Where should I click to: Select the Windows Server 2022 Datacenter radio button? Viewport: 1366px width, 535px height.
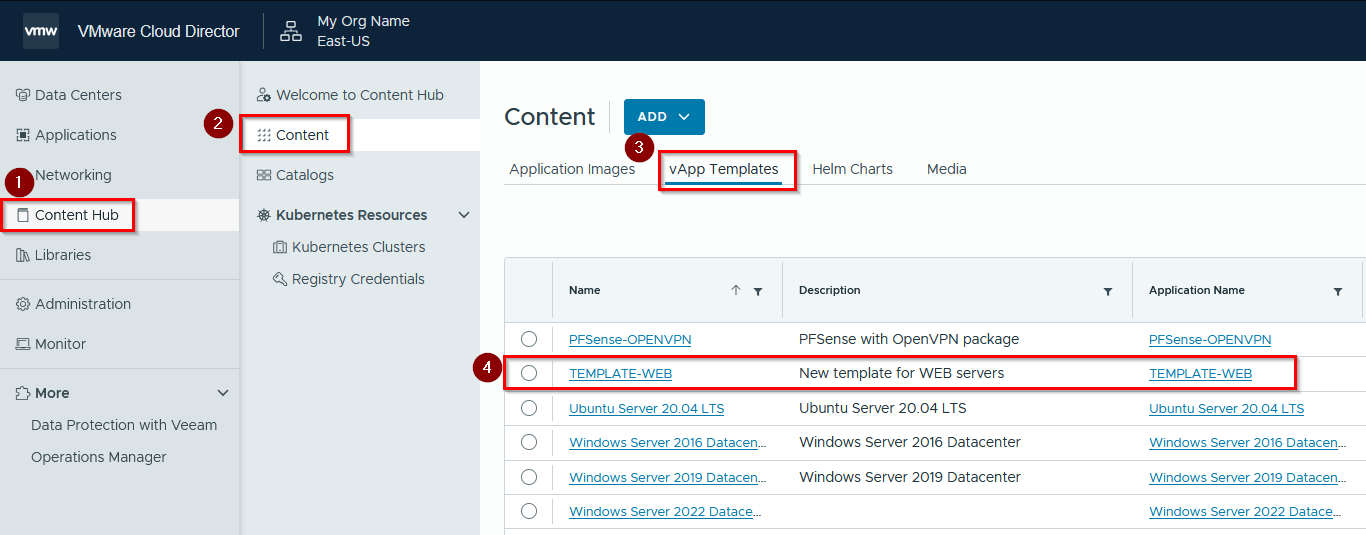[529, 511]
